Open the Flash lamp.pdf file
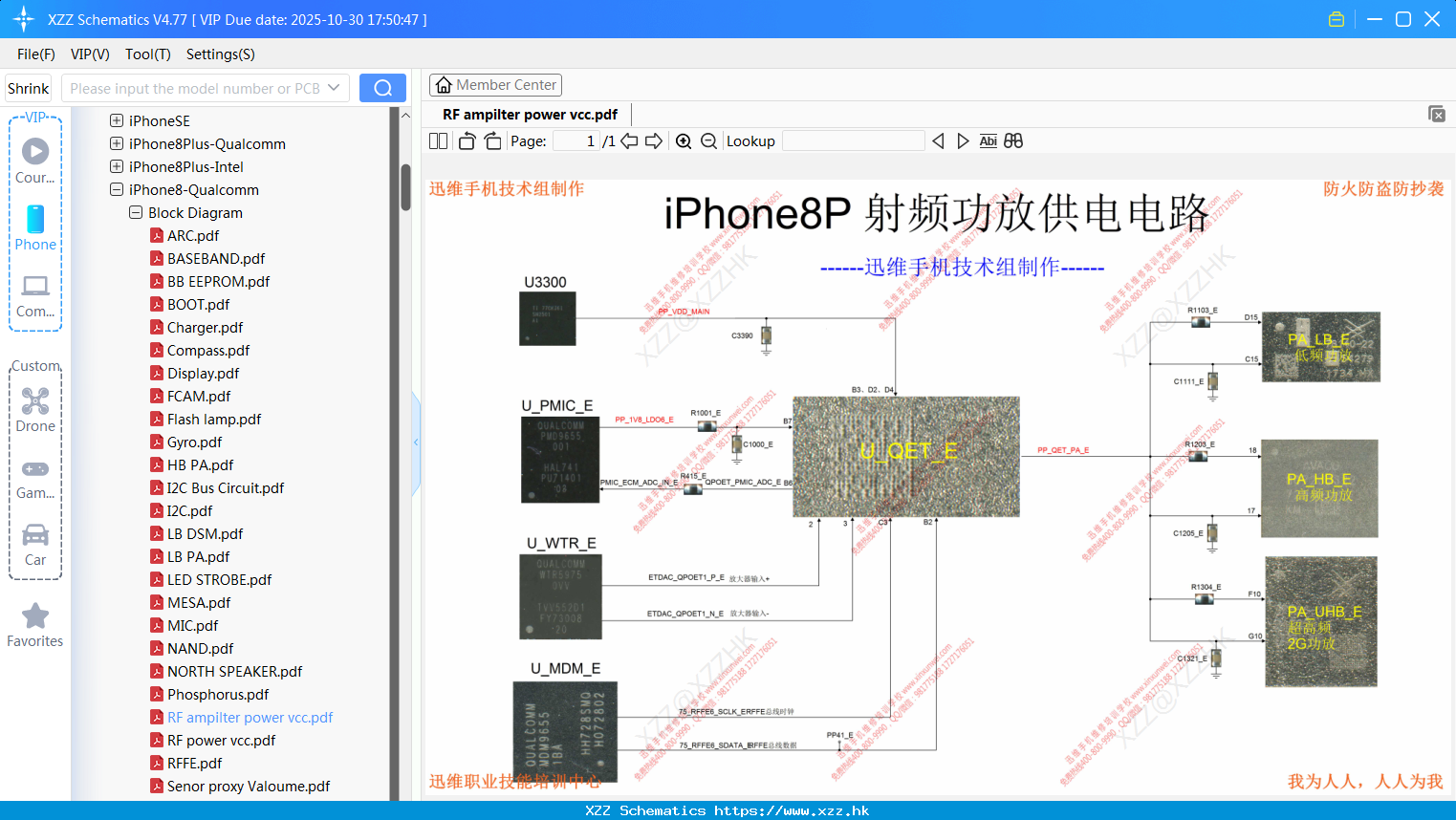 [214, 419]
